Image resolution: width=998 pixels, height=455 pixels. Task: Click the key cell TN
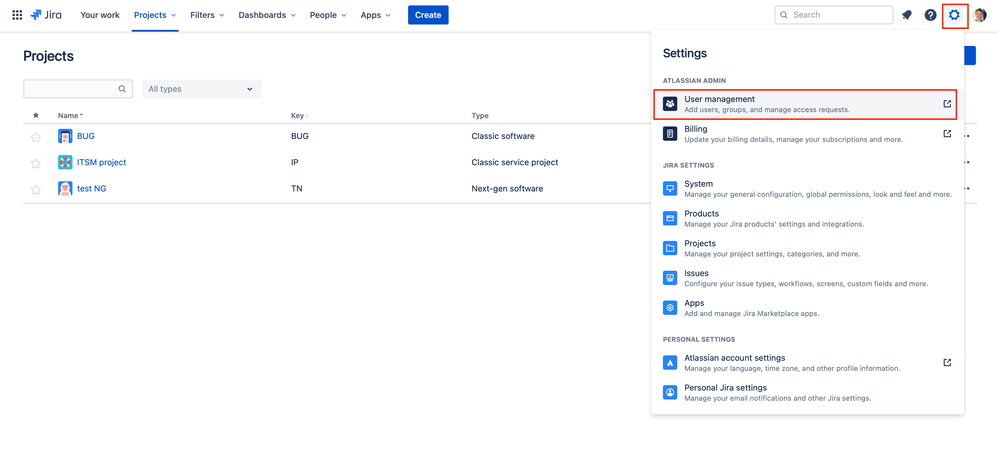point(296,188)
